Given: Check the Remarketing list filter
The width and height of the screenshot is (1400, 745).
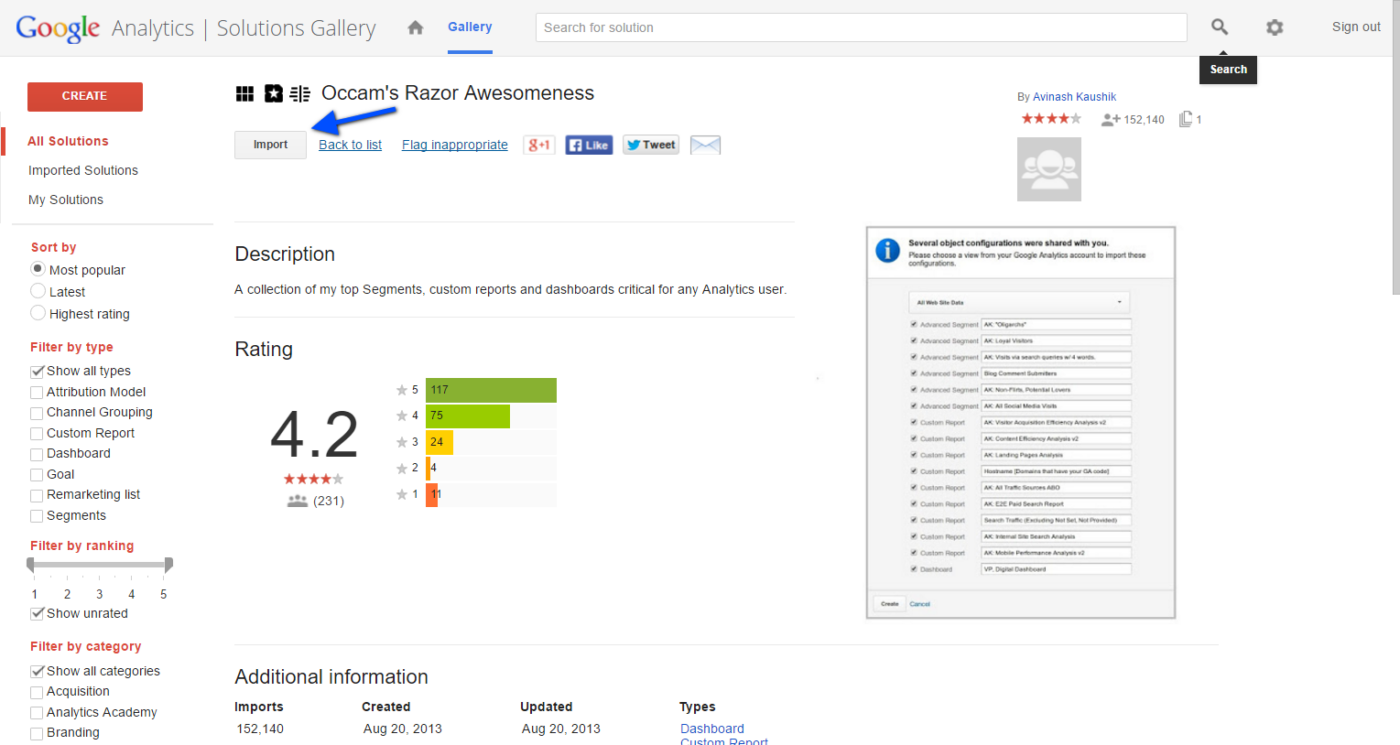Looking at the screenshot, I should [x=37, y=495].
